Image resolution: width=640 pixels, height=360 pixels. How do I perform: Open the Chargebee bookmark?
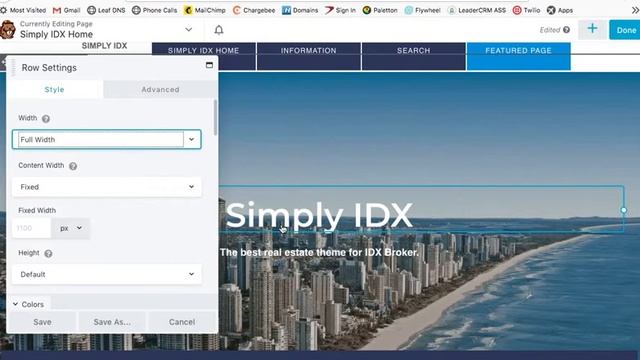[x=253, y=10]
